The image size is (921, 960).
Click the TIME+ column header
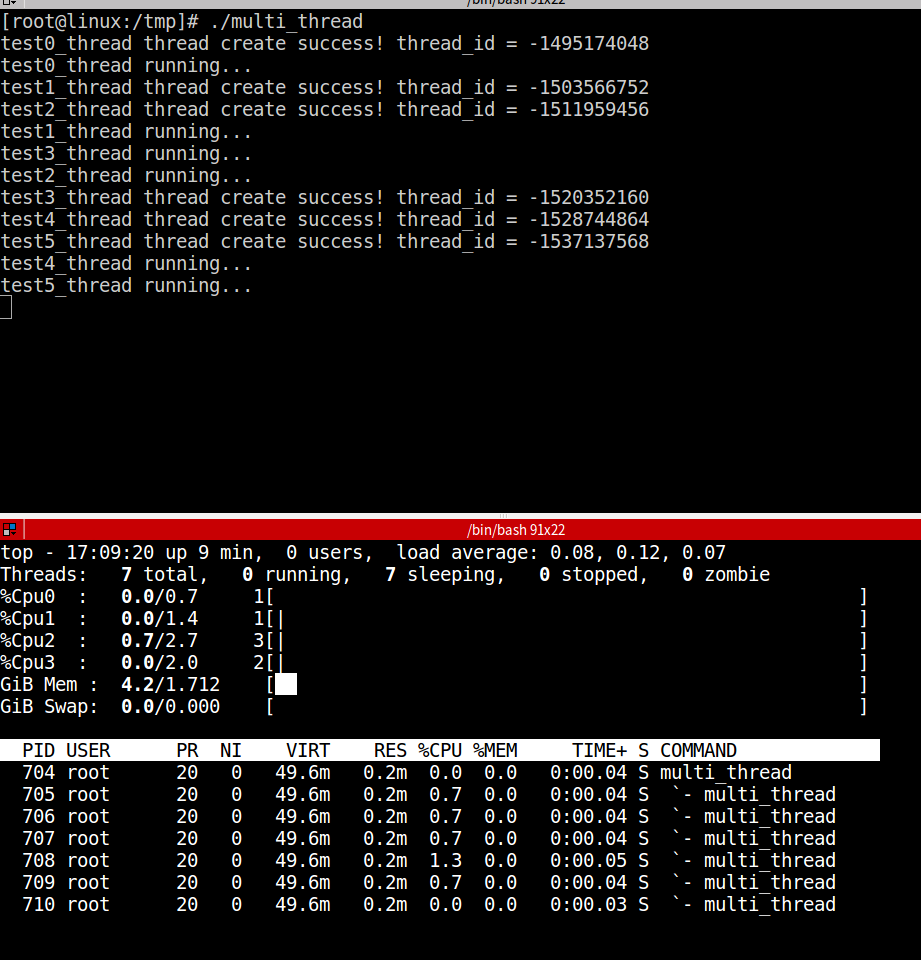[x=599, y=750]
